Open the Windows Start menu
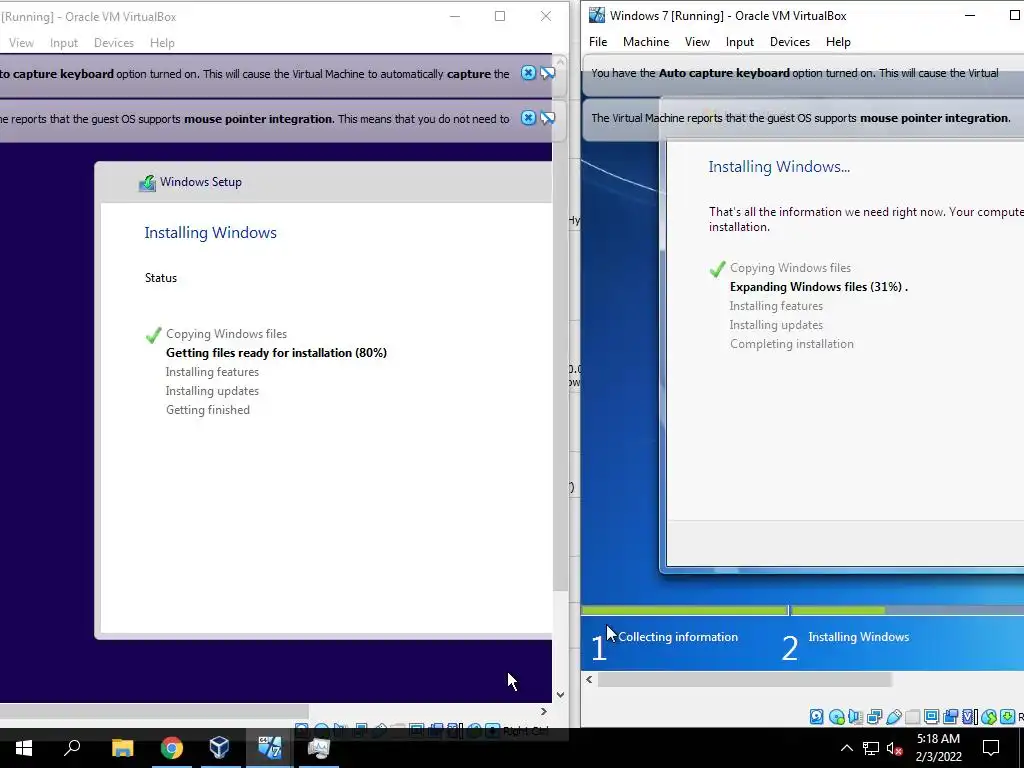1024x768 pixels. 24,748
